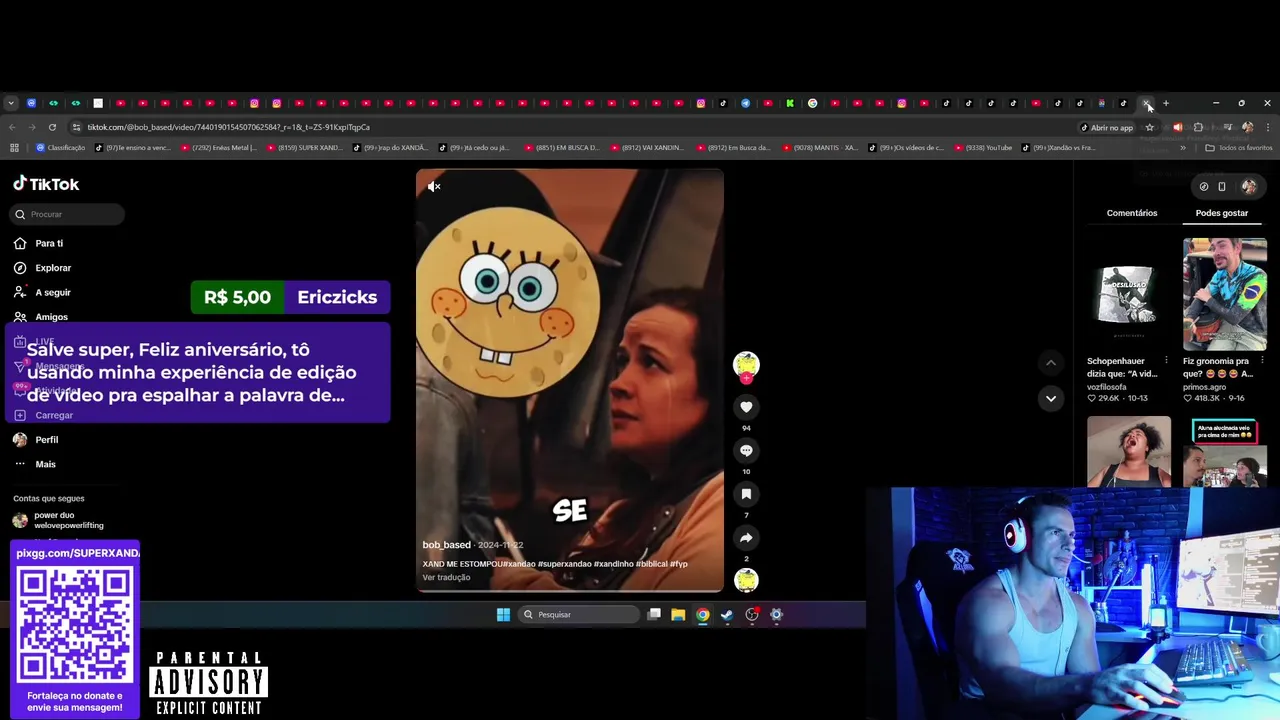Open the spinning sound disc avatar
Screen dimensions: 1280x720
click(746, 580)
